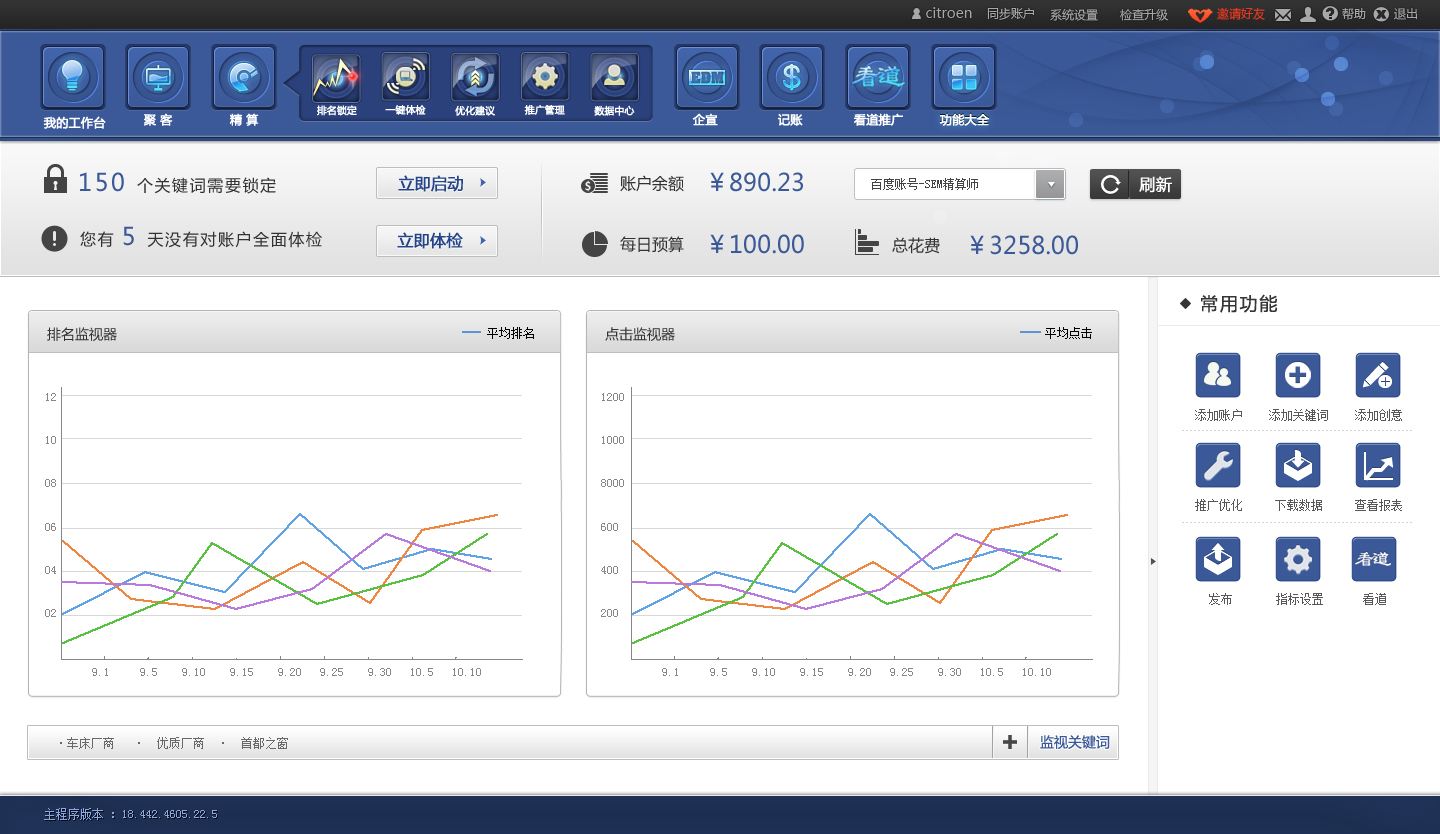Viewport: 1440px width, 834px height.
Task: Toggle the 平均排名 legend entry
Action: (x=499, y=333)
